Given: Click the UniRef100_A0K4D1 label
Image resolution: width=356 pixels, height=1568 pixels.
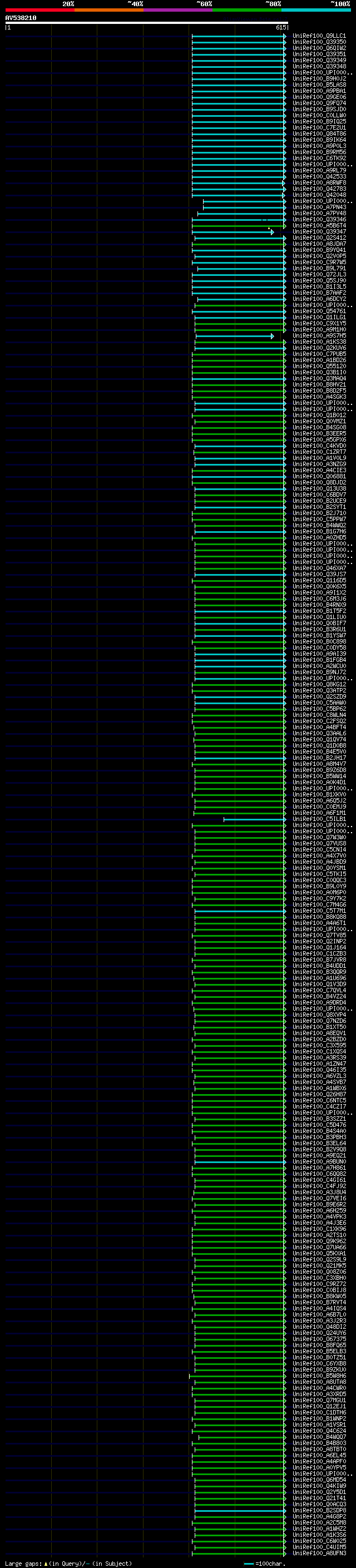Looking at the screenshot, I should click(x=319, y=782).
